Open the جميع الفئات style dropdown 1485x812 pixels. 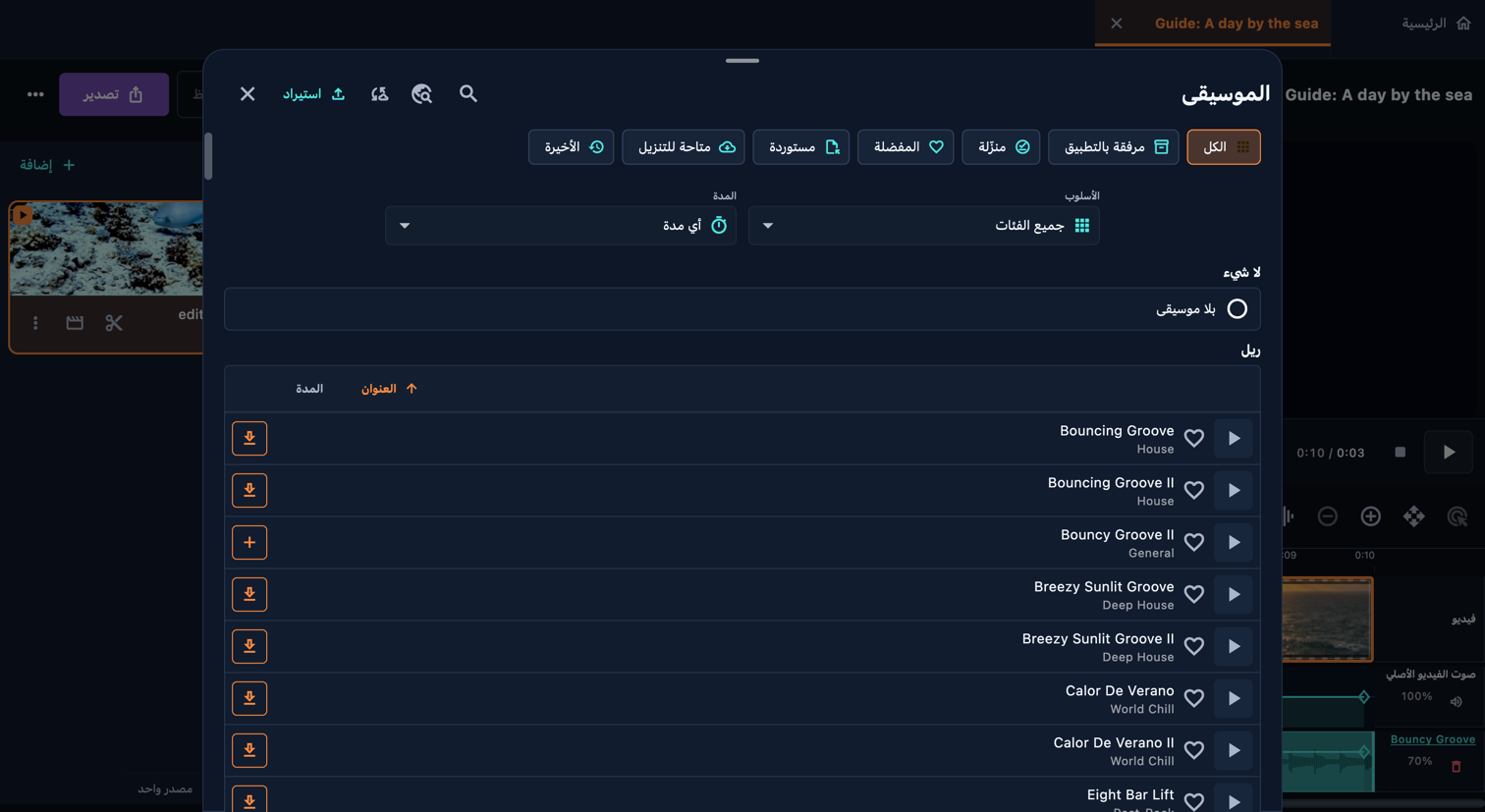pyautogui.click(x=924, y=226)
